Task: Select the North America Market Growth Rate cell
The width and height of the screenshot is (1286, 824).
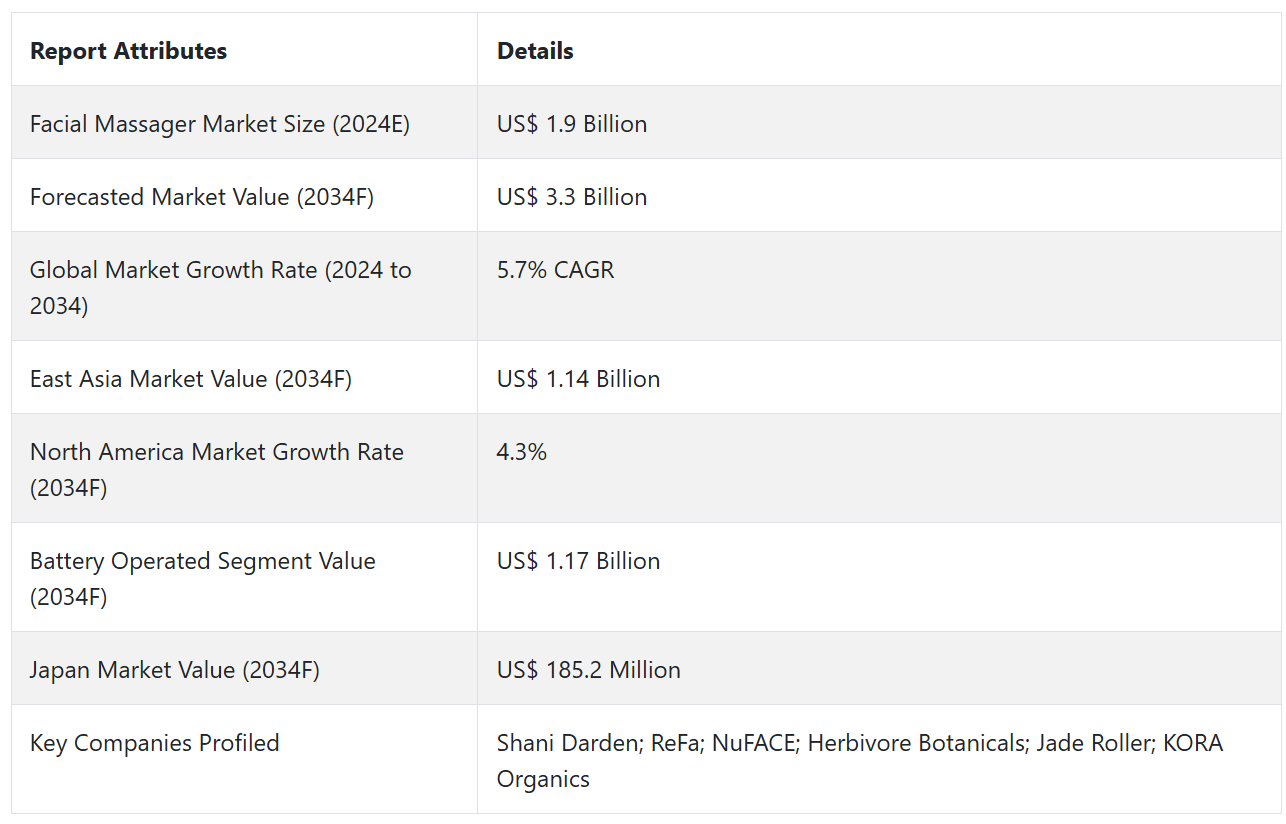Action: (216, 469)
